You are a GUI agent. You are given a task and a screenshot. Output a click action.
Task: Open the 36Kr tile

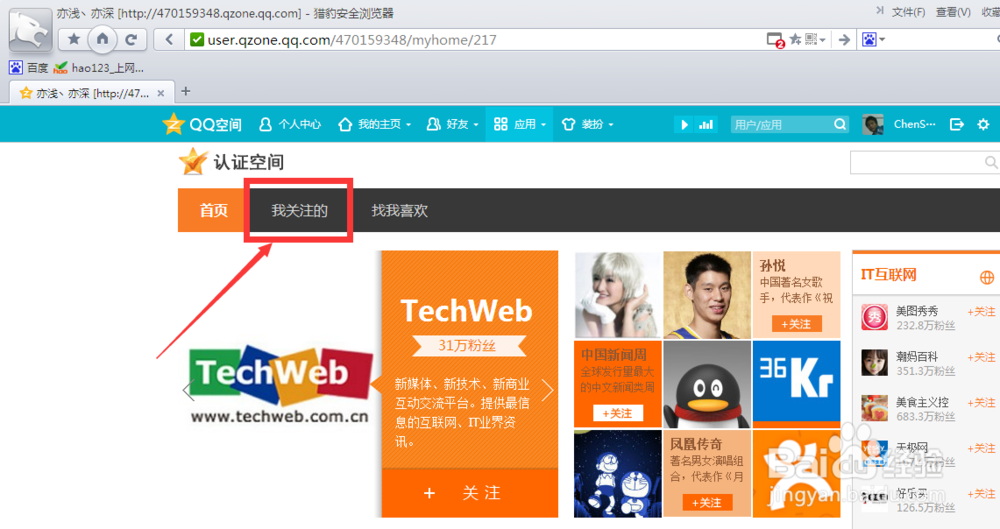(796, 382)
